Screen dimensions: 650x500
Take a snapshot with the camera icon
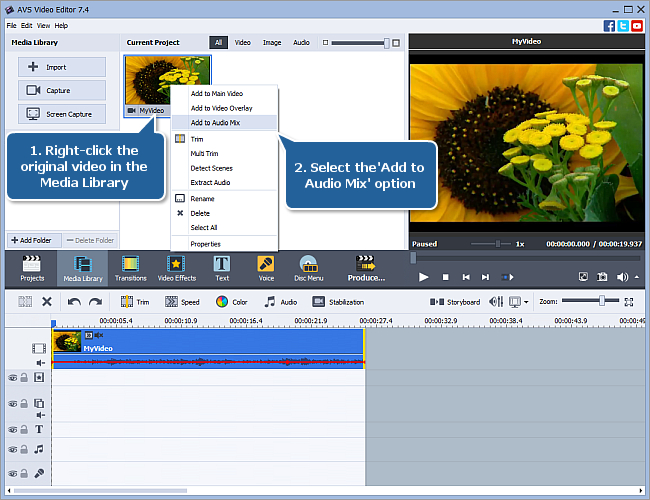(601, 277)
